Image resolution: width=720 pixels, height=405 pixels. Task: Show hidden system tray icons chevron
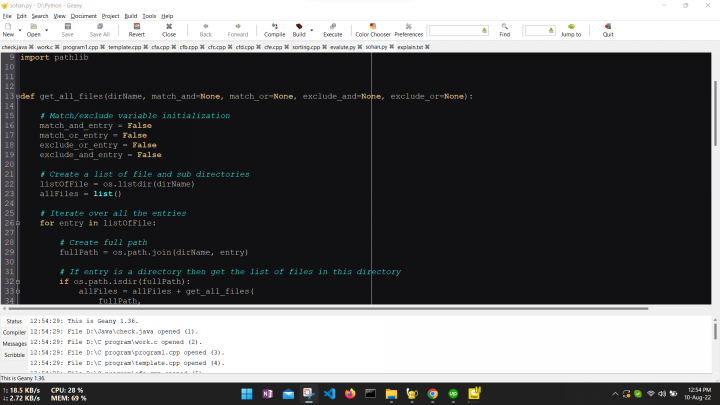615,394
